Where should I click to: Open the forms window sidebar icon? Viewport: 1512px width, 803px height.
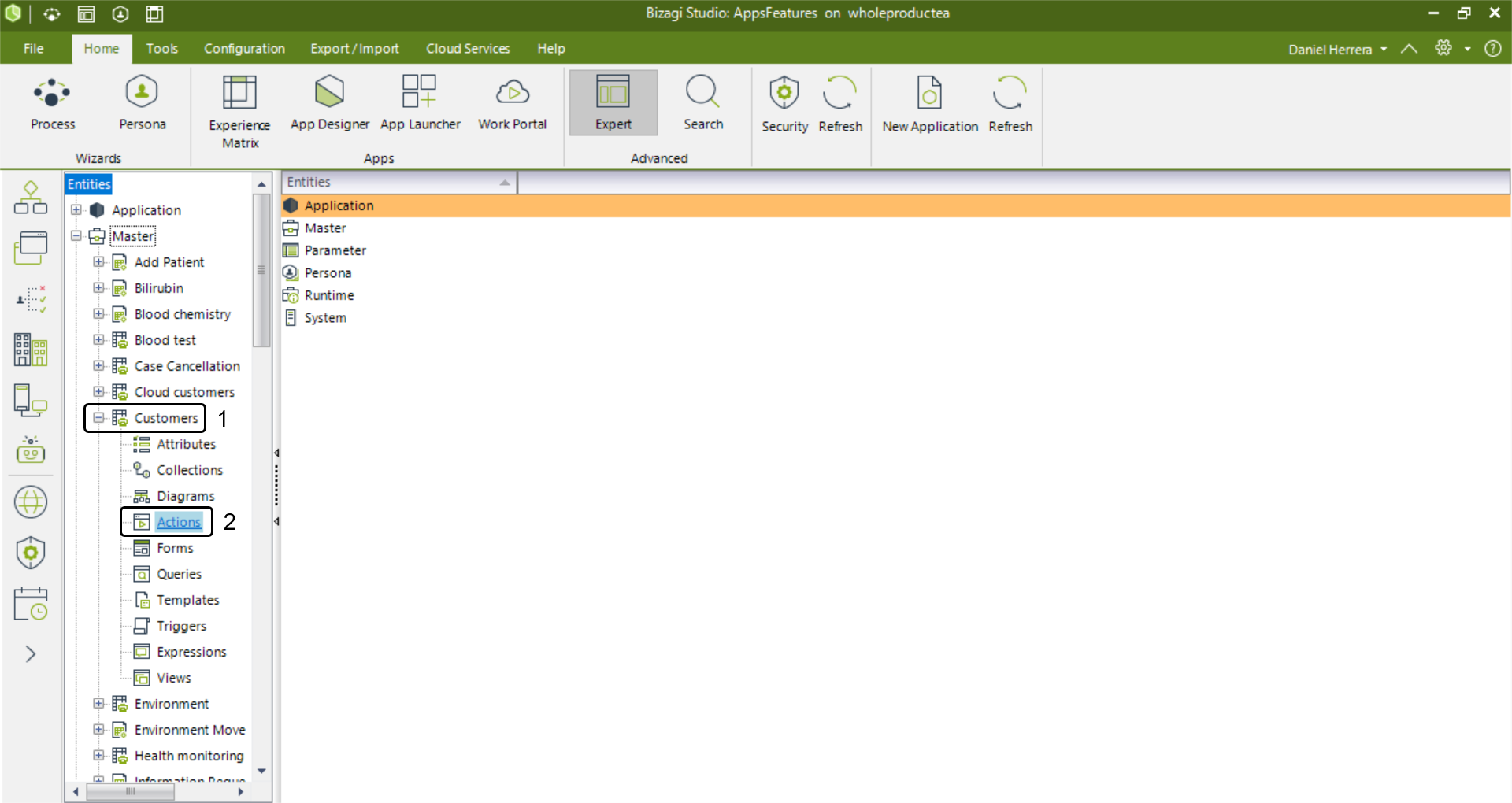point(31,248)
